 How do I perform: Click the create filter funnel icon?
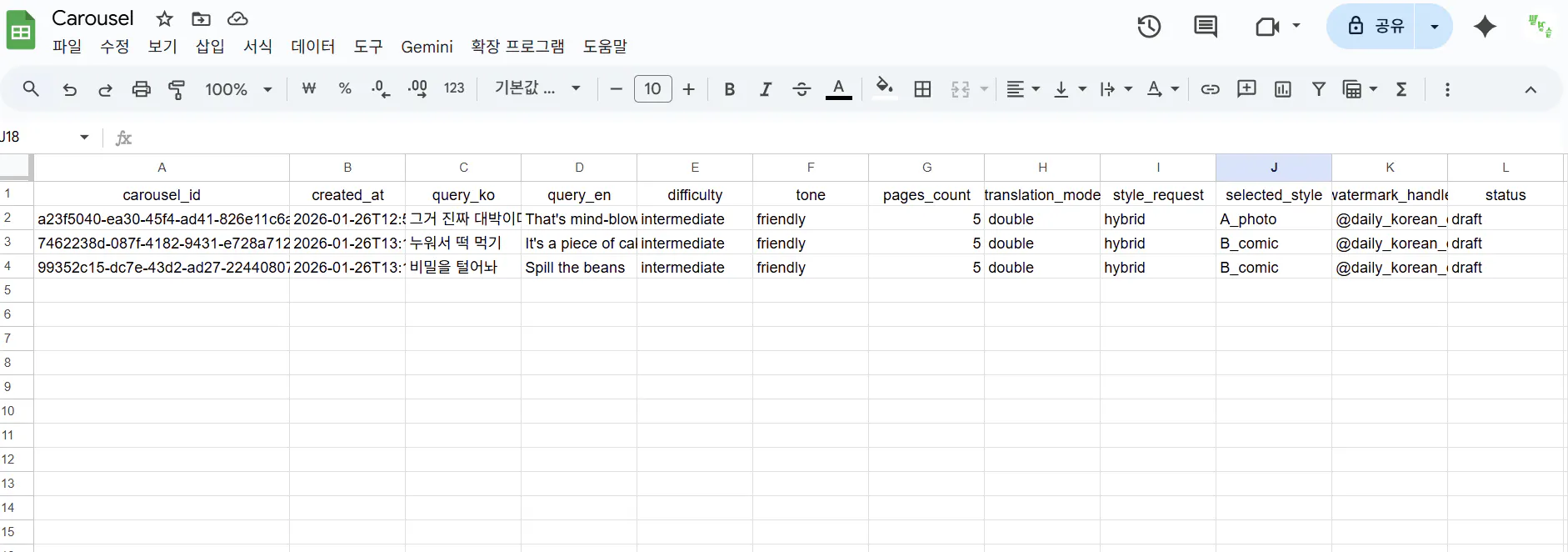pos(1318,89)
